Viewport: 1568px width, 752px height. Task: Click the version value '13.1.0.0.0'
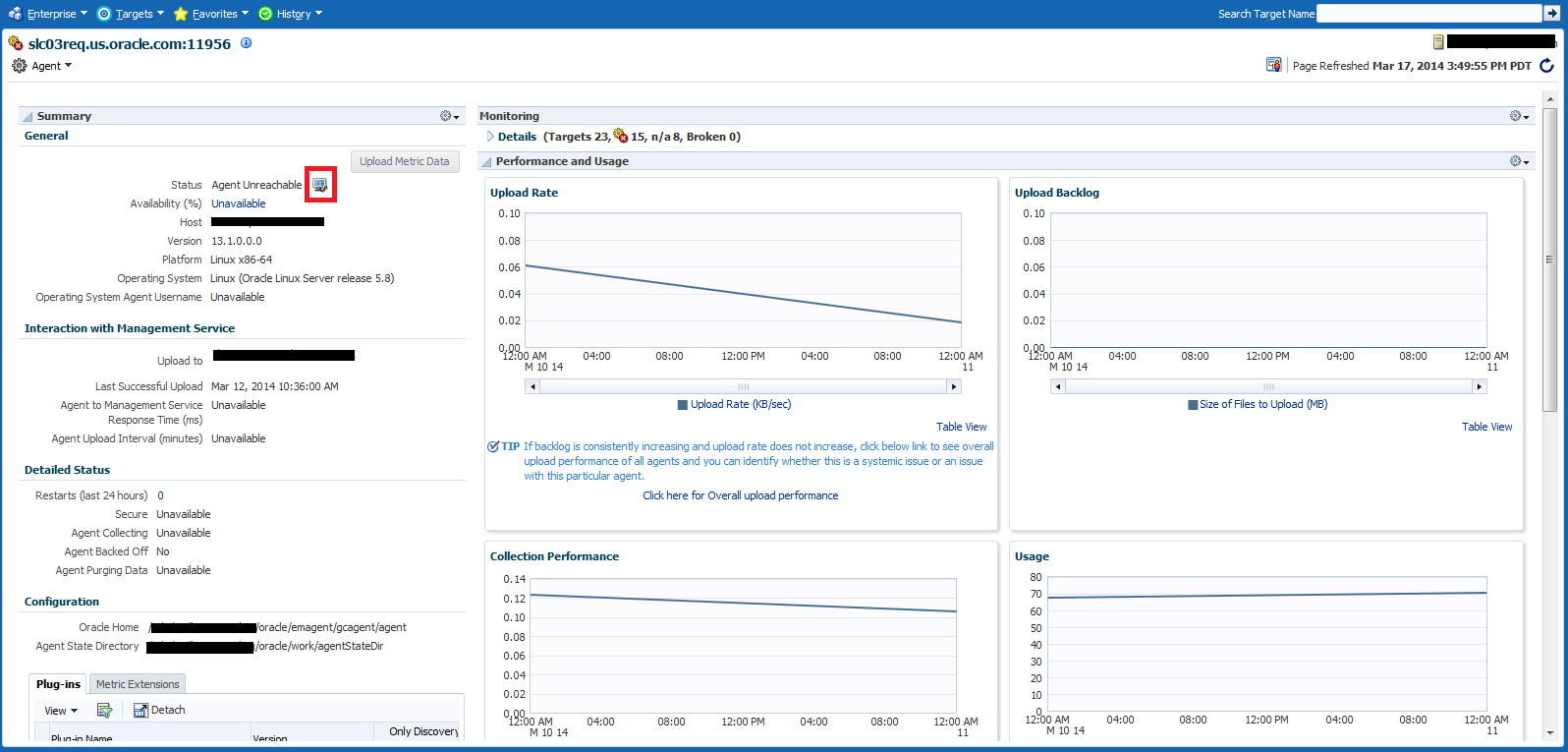point(237,241)
